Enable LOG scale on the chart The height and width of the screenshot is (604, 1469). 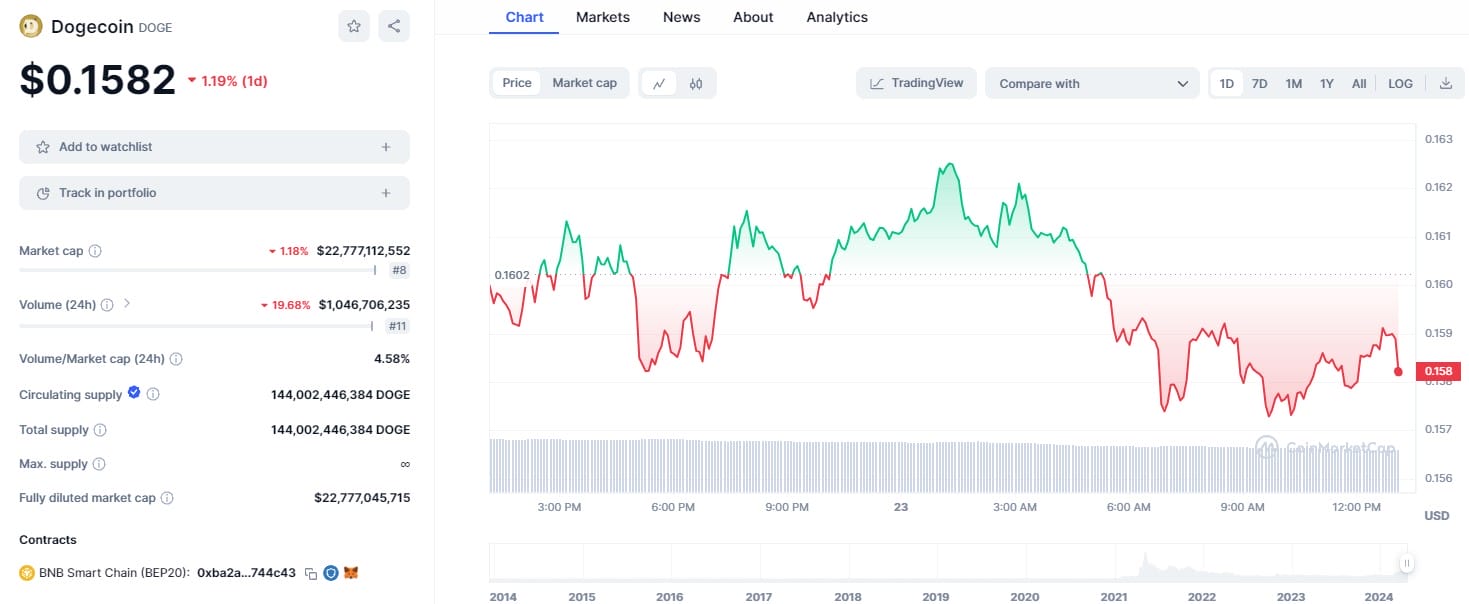(x=1400, y=83)
